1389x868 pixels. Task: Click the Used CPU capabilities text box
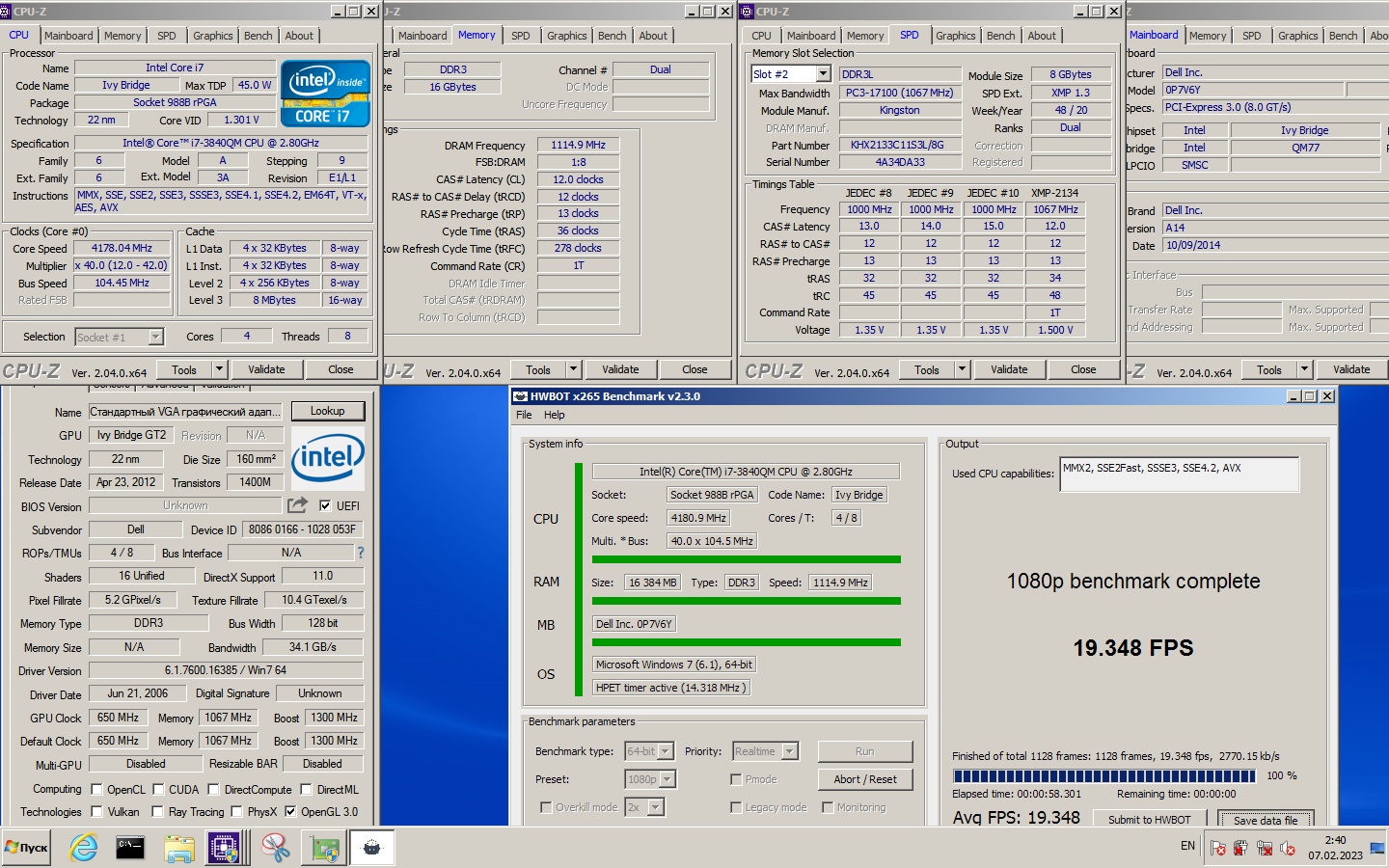click(x=1180, y=475)
